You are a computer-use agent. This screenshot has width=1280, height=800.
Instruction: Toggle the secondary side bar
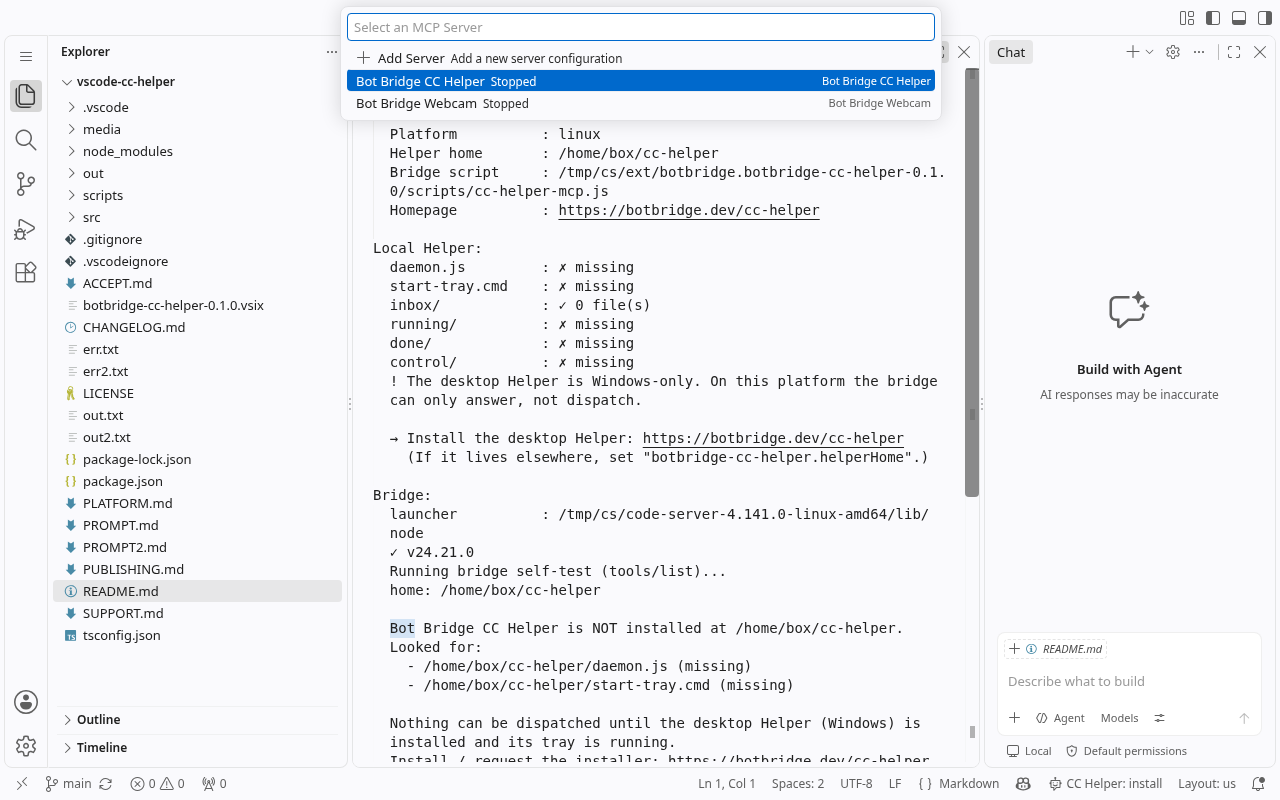pyautogui.click(x=1264, y=17)
